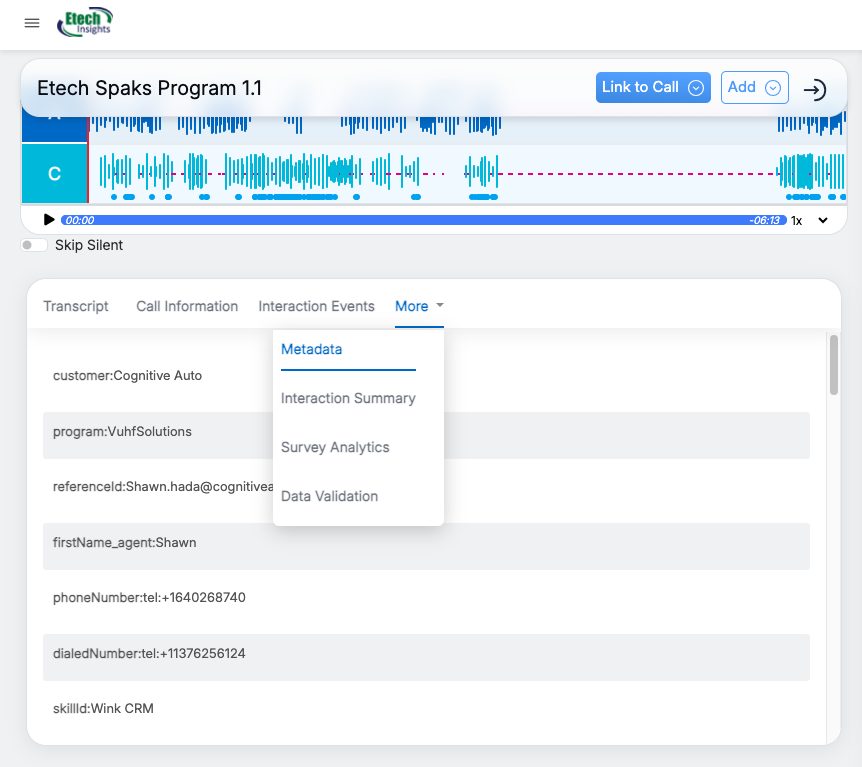The width and height of the screenshot is (862, 767).
Task: Collapse the More tab dropdown
Action: click(x=419, y=307)
